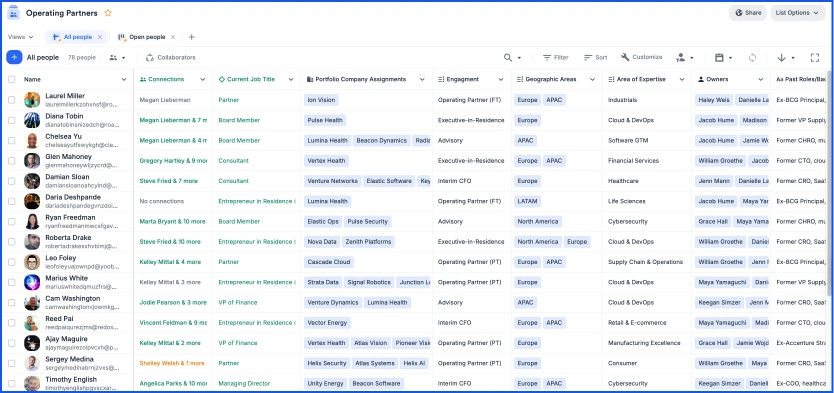Image resolution: width=834 pixels, height=393 pixels.
Task: Select the Leo Foley row checkbox
Action: point(12,262)
